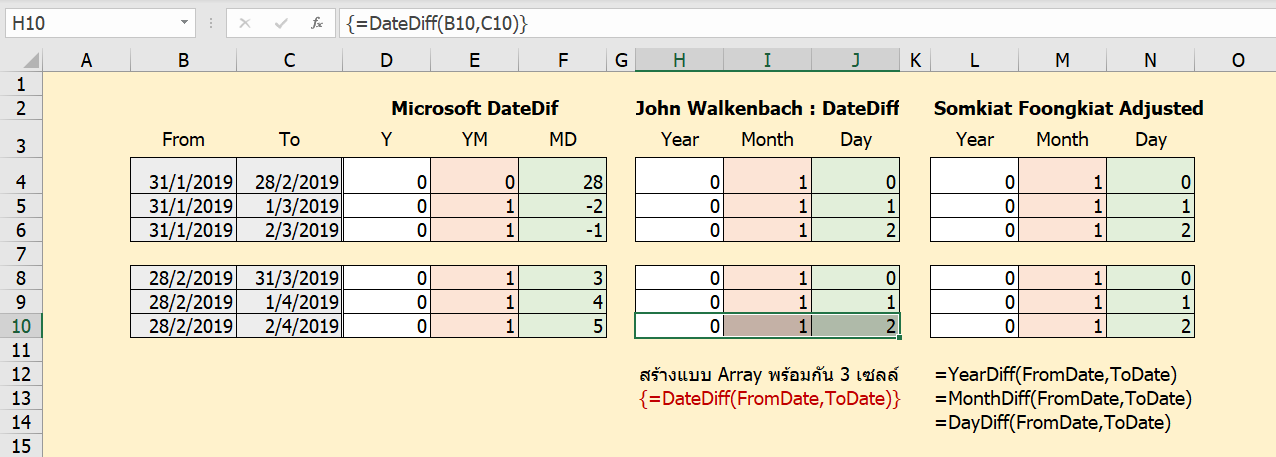Select column O header
This screenshot has height=457, width=1276.
coord(1238,61)
